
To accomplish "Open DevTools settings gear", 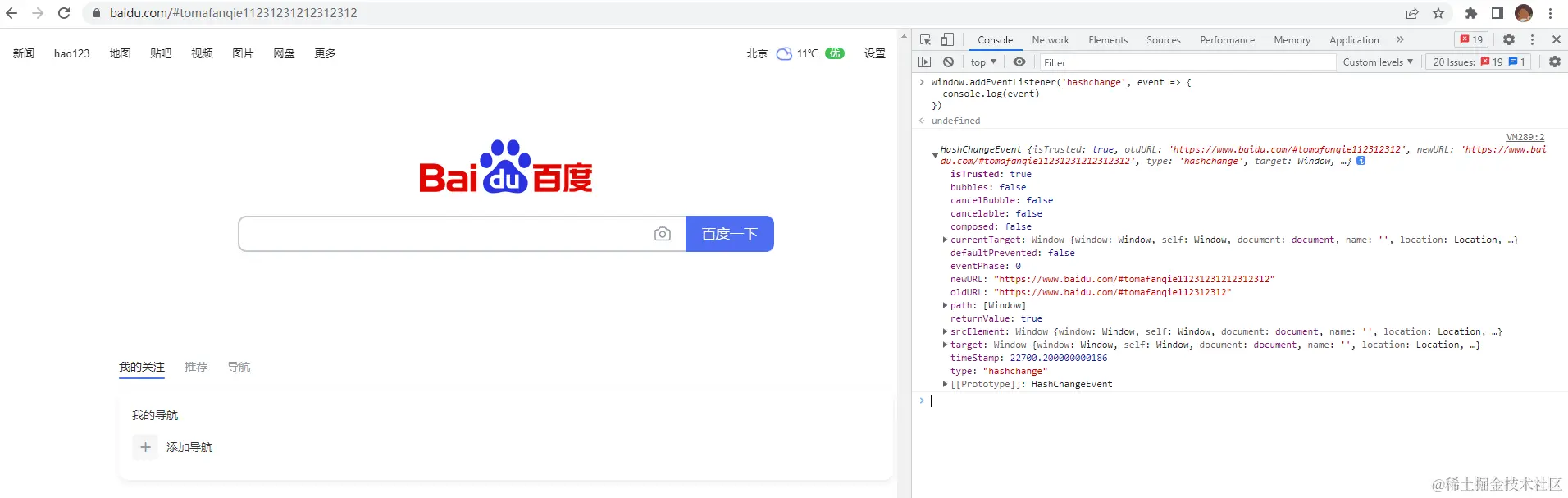I will pyautogui.click(x=1509, y=39).
